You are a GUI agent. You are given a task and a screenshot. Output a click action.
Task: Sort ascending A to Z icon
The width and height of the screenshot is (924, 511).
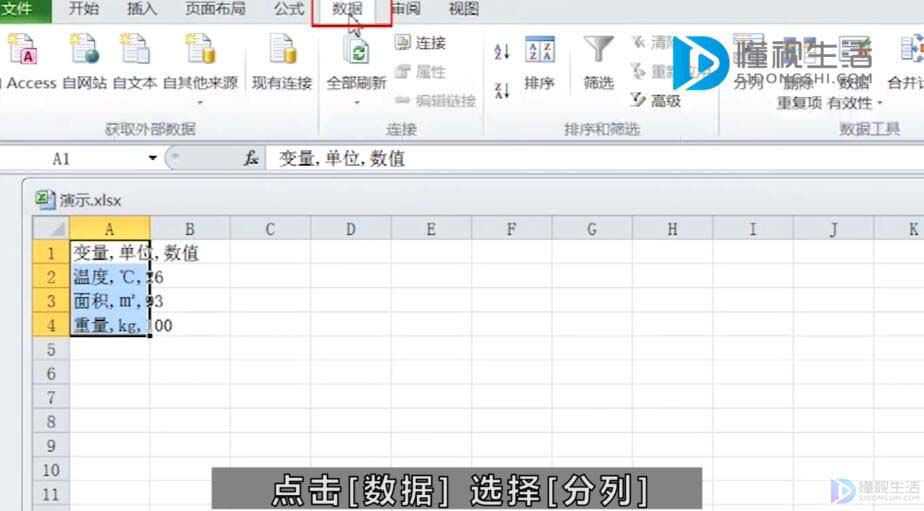tap(502, 52)
